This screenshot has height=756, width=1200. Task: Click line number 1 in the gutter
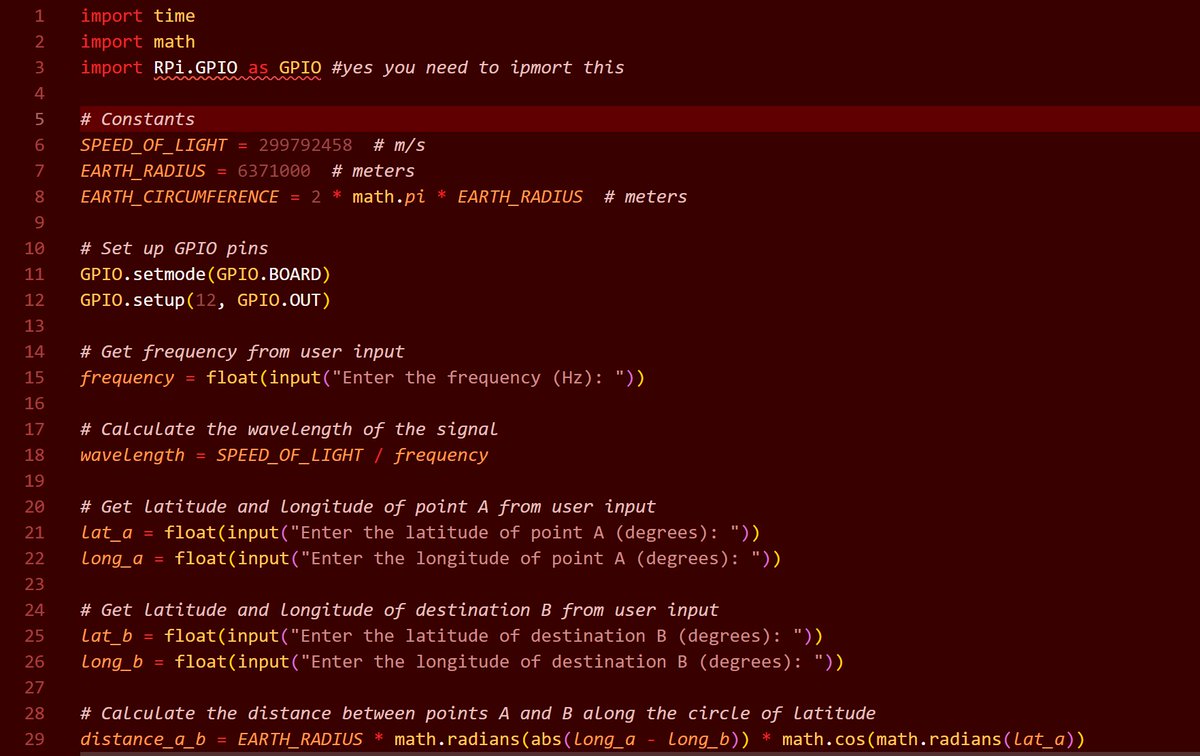(x=38, y=16)
